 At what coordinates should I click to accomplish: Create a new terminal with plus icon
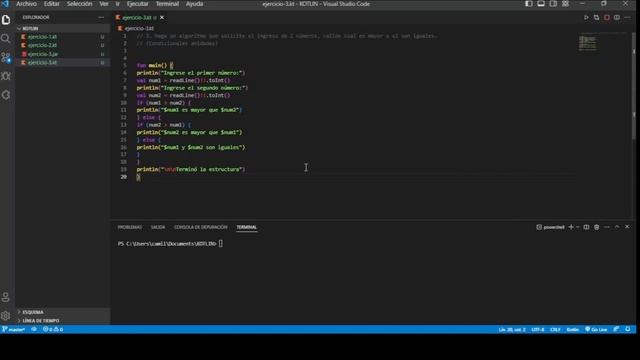(571, 227)
